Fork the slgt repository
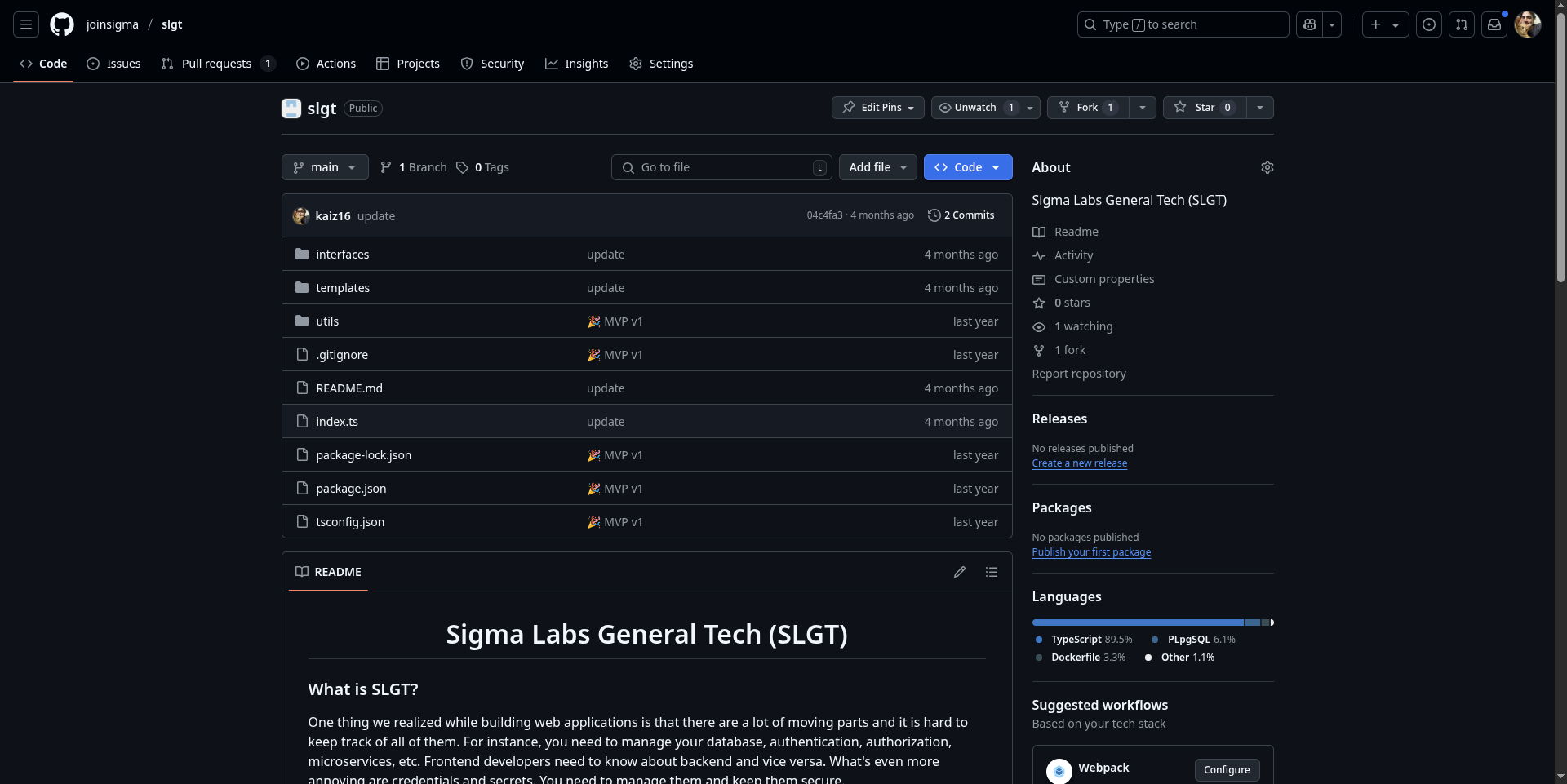Viewport: 1567px width, 784px height. 1088,108
